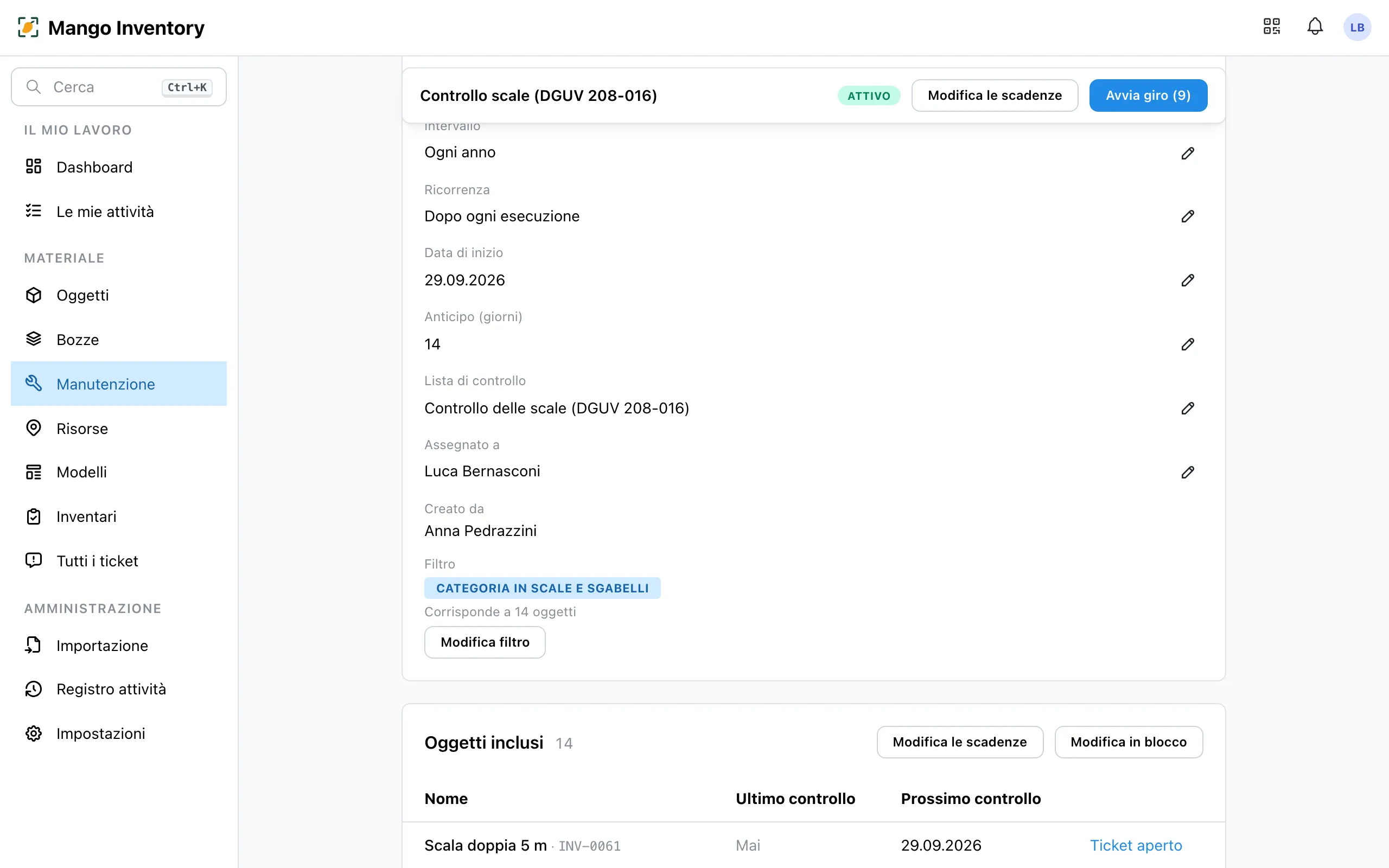The image size is (1389, 868).
Task: Click the Ogni anno interval value
Action: click(x=460, y=152)
